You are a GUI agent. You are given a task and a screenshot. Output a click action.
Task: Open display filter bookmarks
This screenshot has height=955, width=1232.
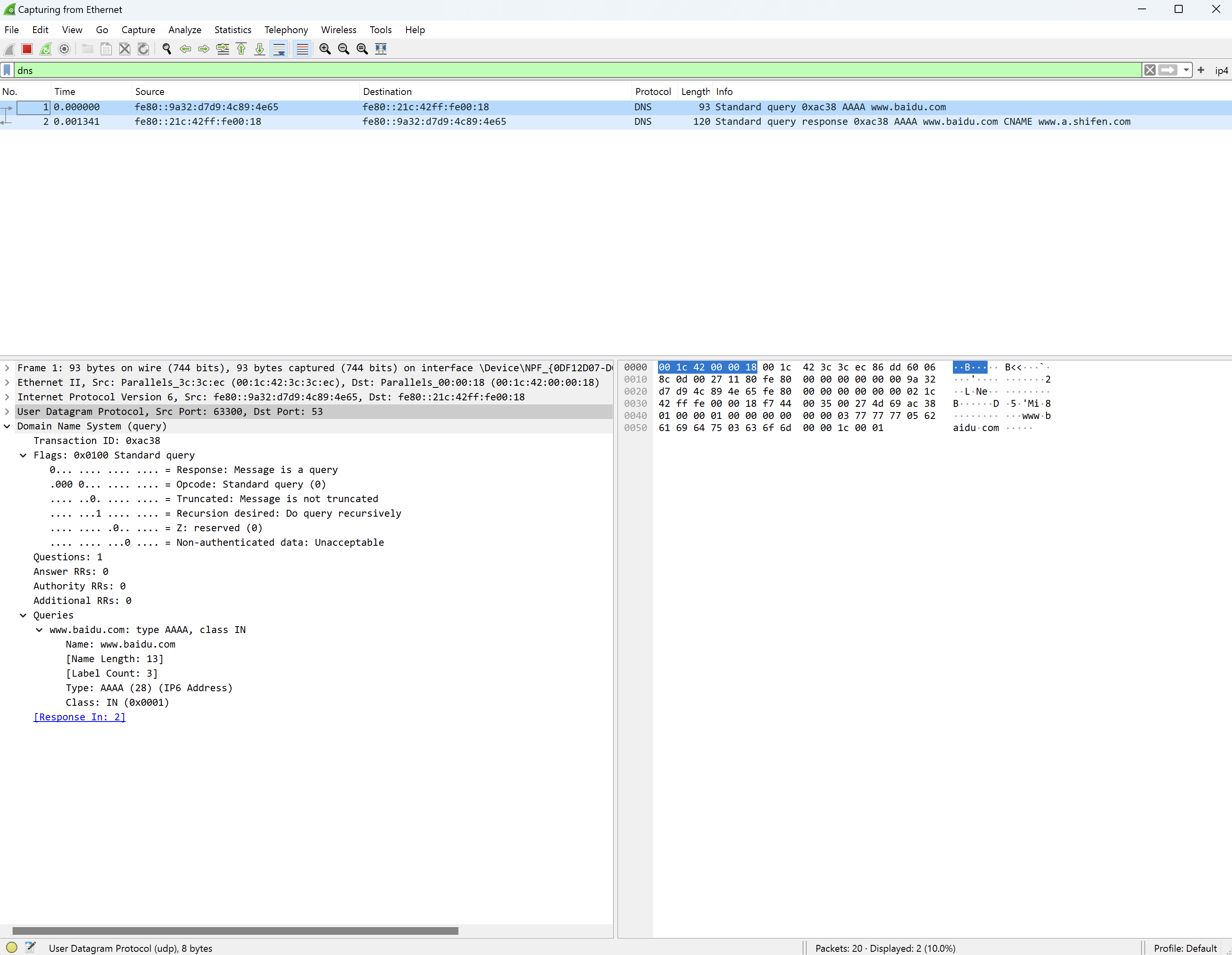pyautogui.click(x=7, y=71)
